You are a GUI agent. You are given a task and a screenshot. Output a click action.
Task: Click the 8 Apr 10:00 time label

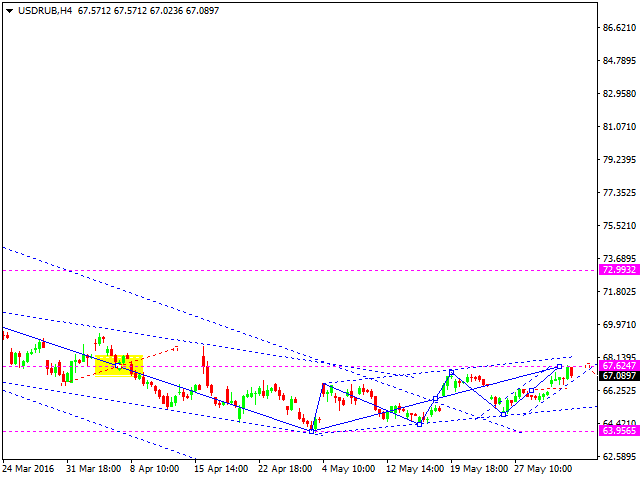pyautogui.click(x=154, y=469)
